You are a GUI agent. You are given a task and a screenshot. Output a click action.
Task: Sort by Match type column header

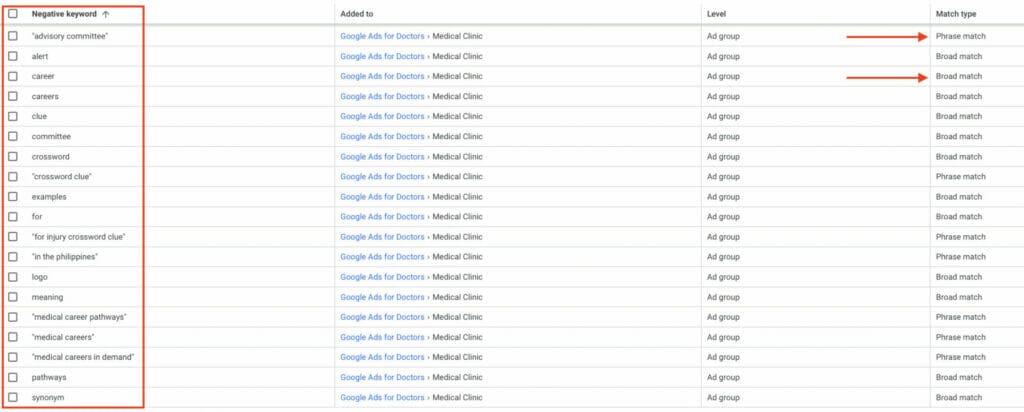pyautogui.click(x=955, y=14)
